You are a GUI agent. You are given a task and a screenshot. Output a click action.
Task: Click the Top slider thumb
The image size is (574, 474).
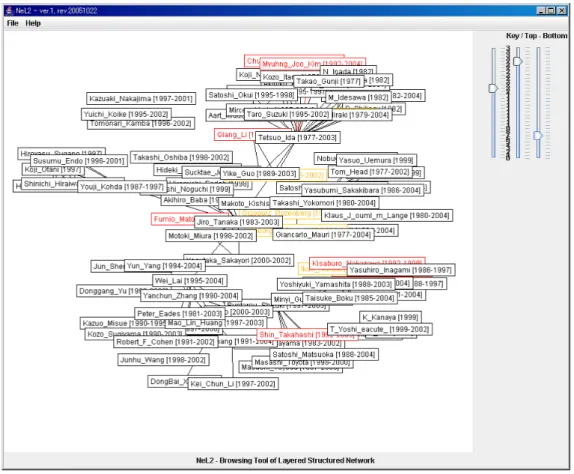click(x=517, y=61)
